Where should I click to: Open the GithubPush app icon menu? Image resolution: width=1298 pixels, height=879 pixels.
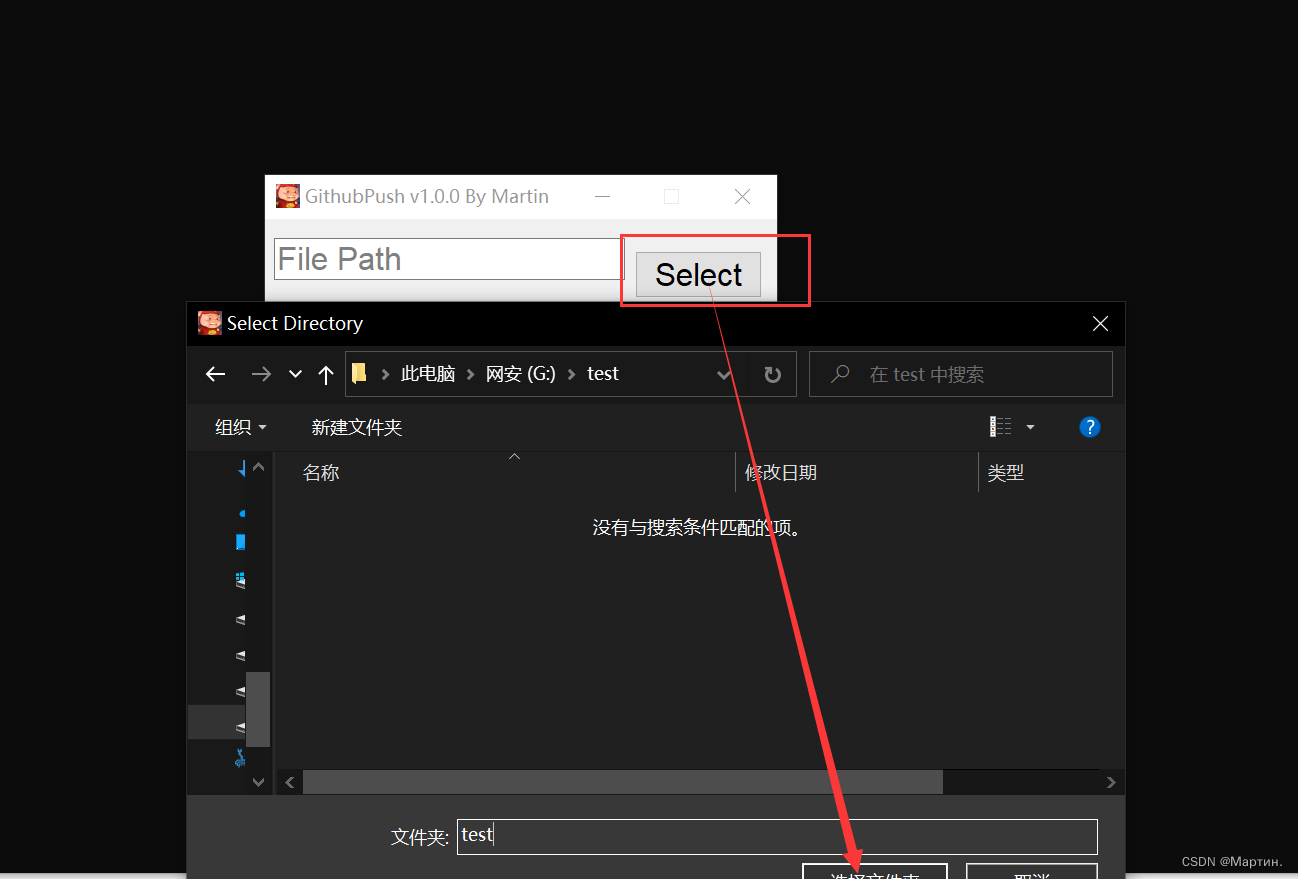(x=286, y=196)
